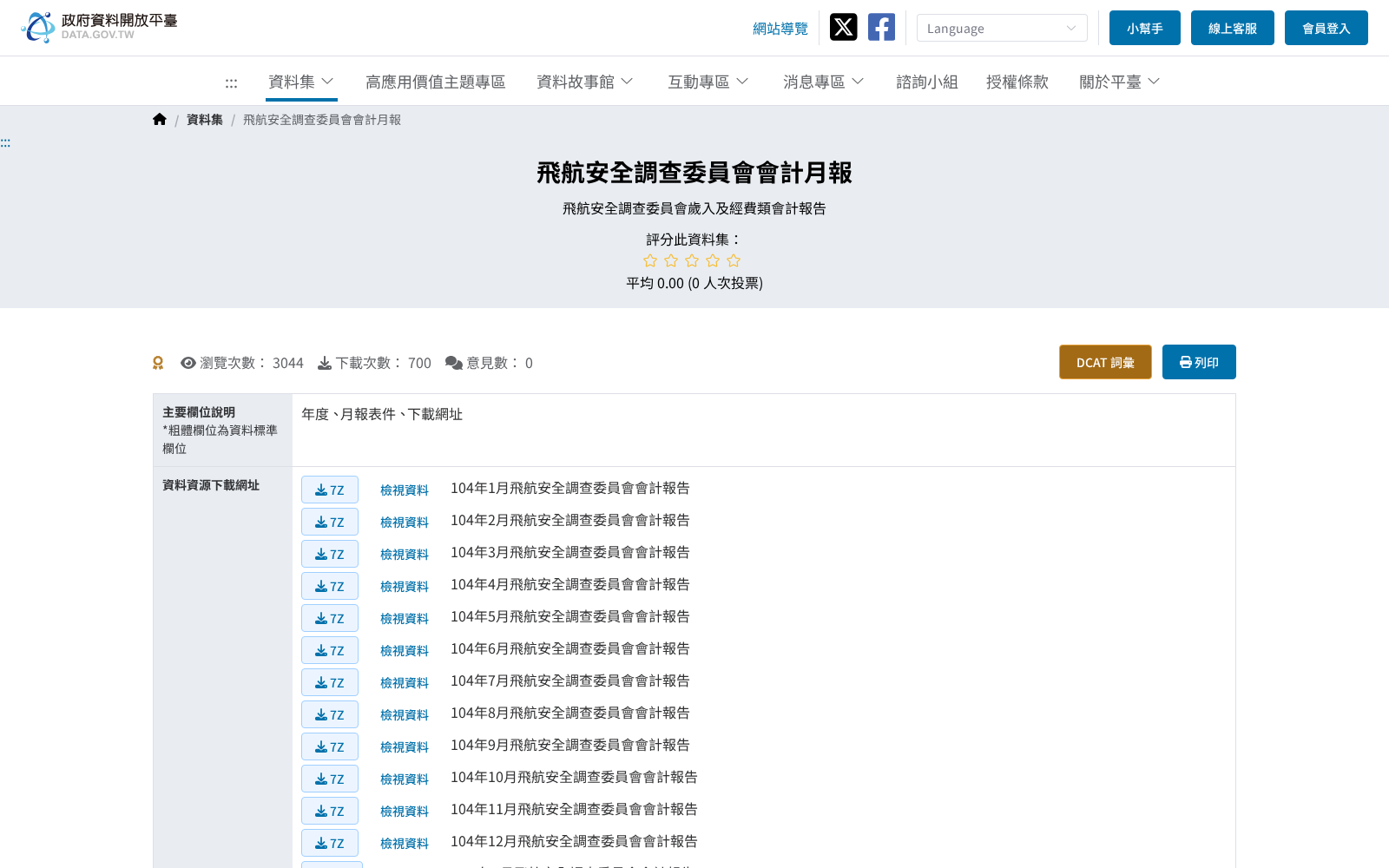Download the 104年5月 7Z file
The width and height of the screenshot is (1389, 868).
(330, 618)
